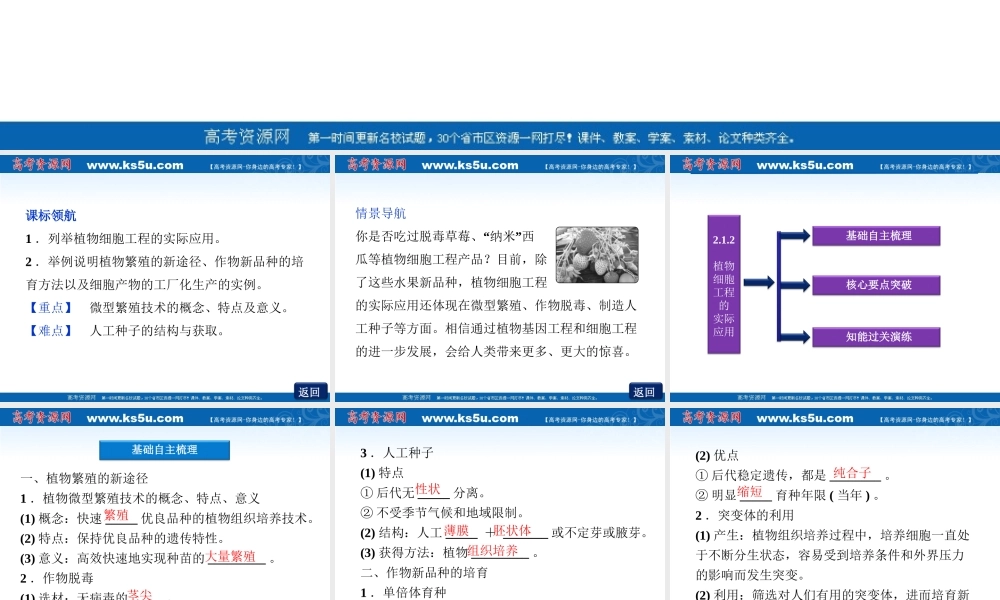
Task: Click the red answer '缩短'
Action: point(750,492)
